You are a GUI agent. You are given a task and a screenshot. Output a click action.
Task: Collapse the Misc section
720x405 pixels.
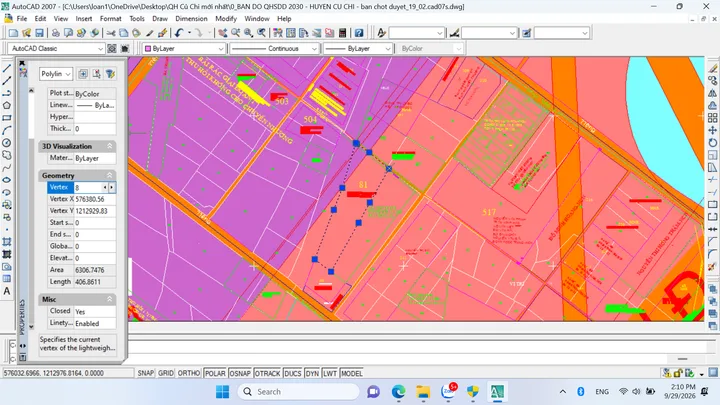click(x=110, y=299)
